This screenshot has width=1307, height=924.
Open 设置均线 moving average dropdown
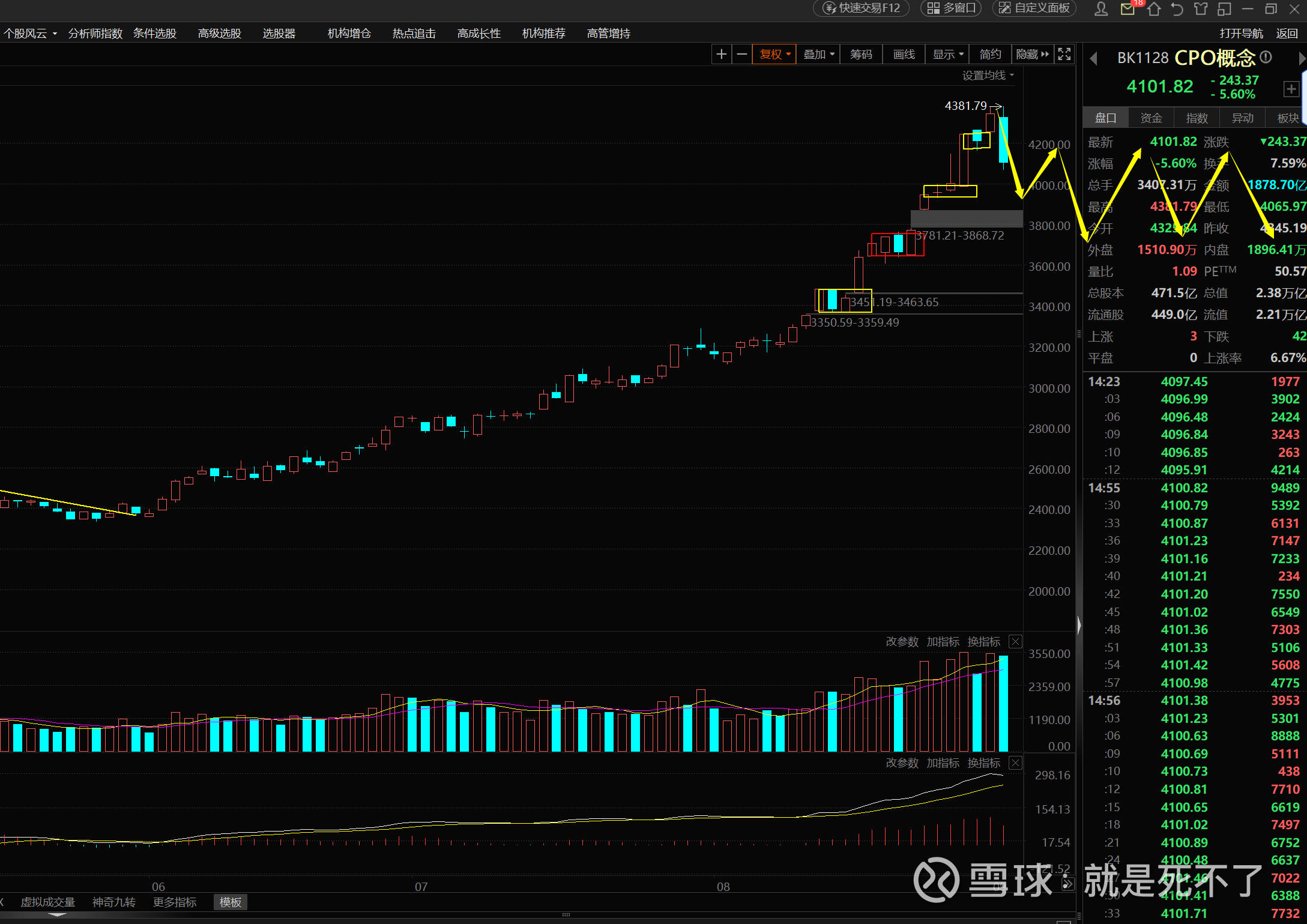tap(988, 75)
